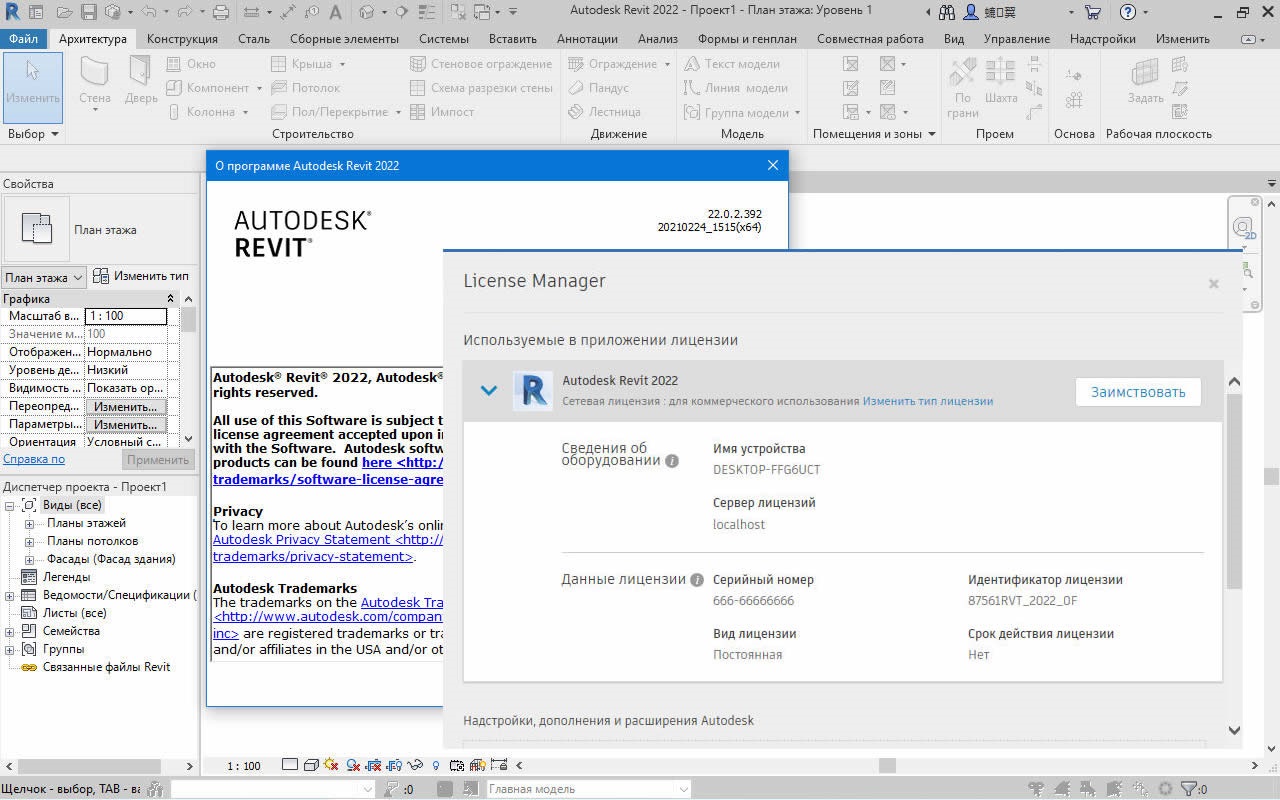Click the Help question mark icon

point(1128,12)
